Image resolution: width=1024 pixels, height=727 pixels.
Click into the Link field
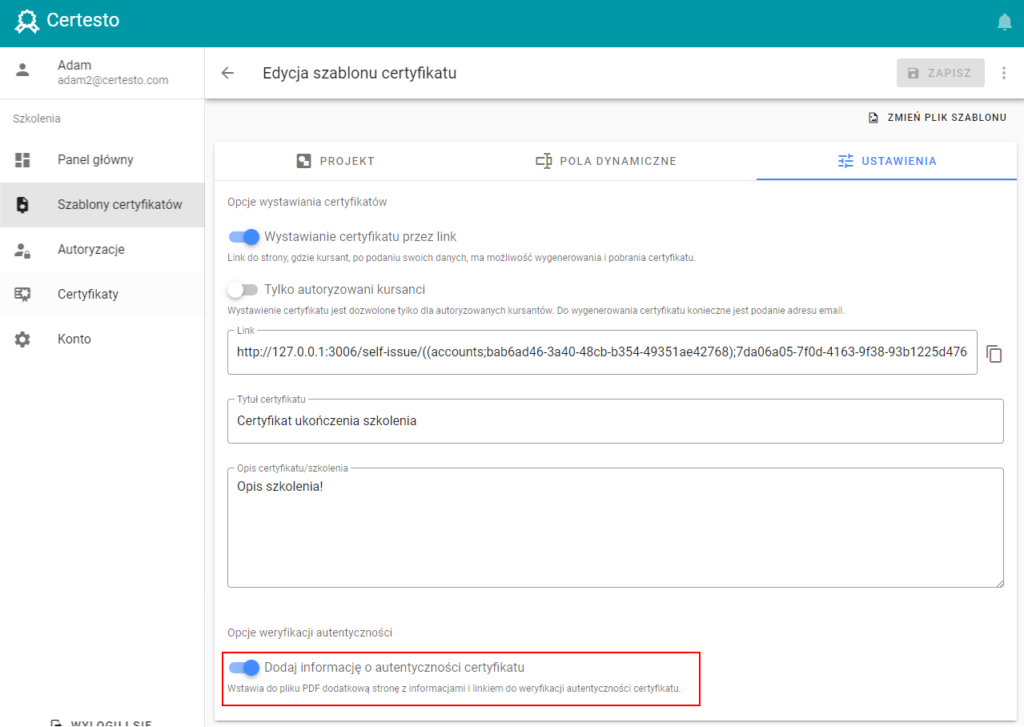601,353
